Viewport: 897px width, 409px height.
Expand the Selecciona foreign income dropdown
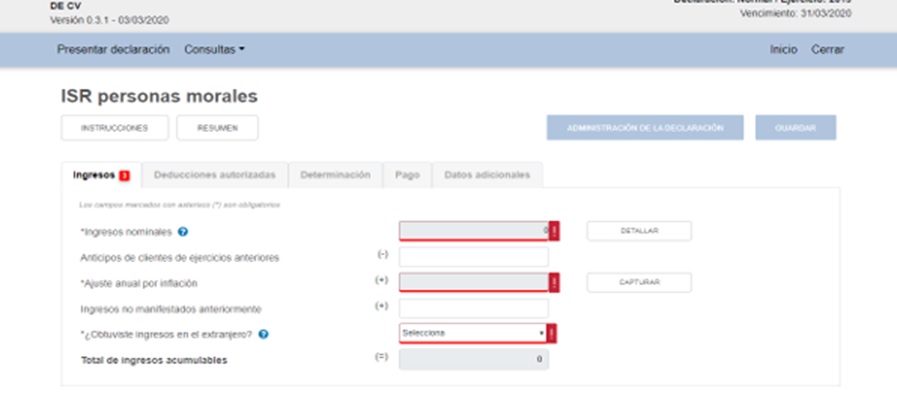click(x=473, y=334)
